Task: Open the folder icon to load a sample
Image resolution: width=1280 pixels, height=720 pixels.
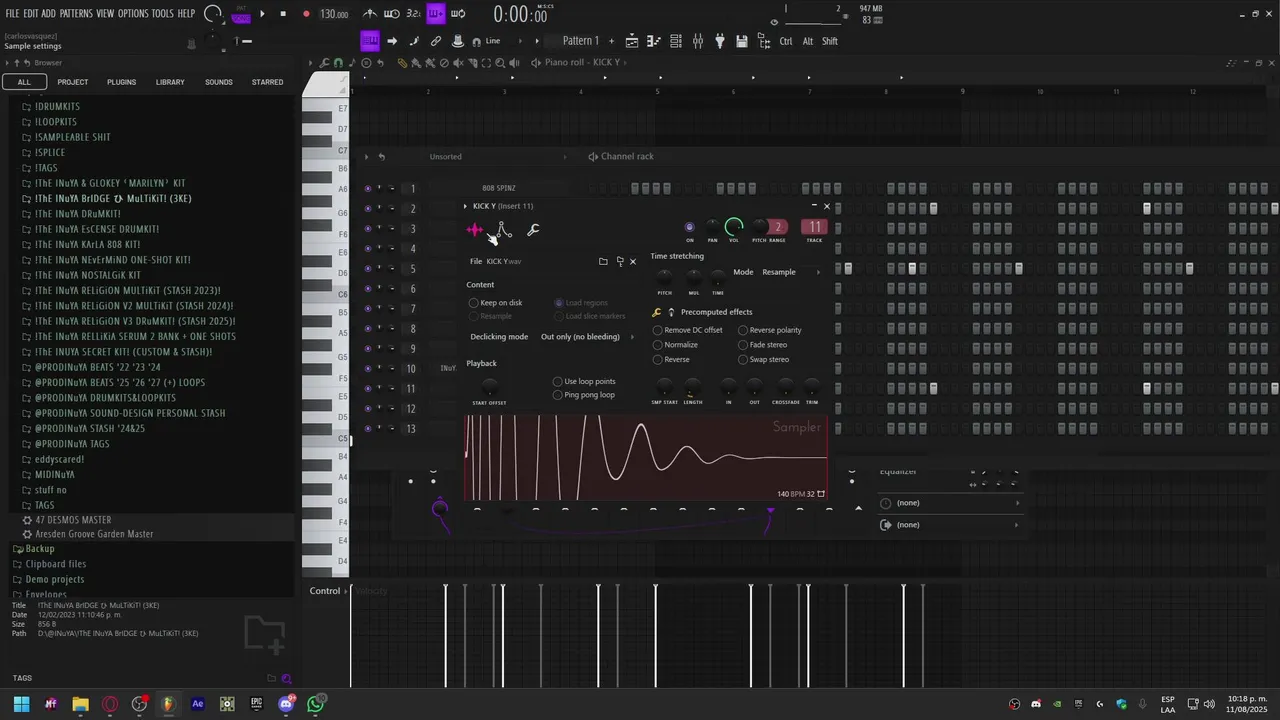Action: tap(603, 261)
